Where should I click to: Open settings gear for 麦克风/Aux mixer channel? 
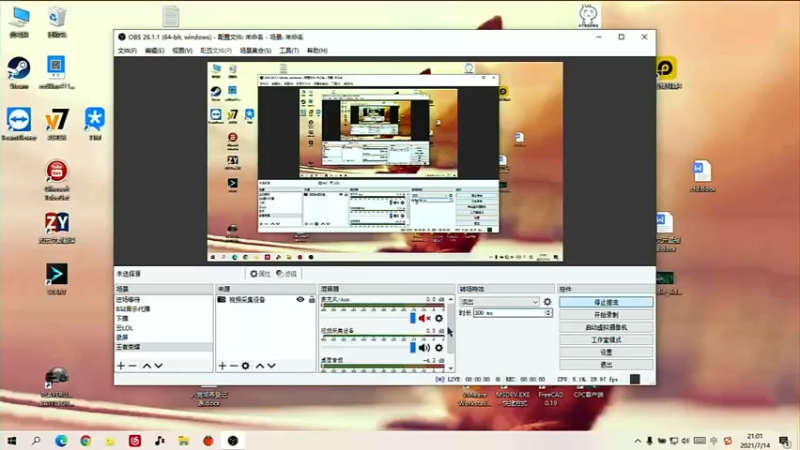point(439,318)
